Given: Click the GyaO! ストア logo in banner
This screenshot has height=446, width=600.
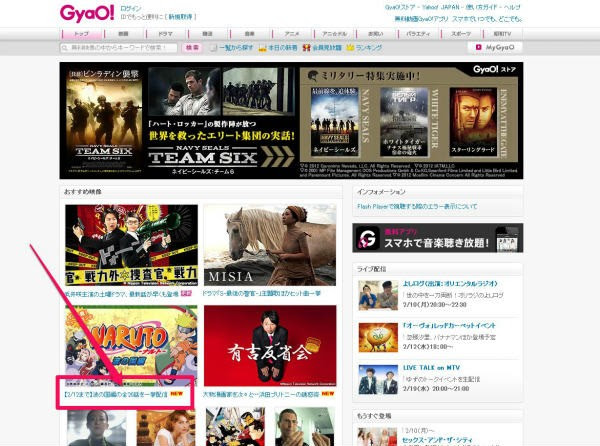Looking at the screenshot, I should pos(494,69).
